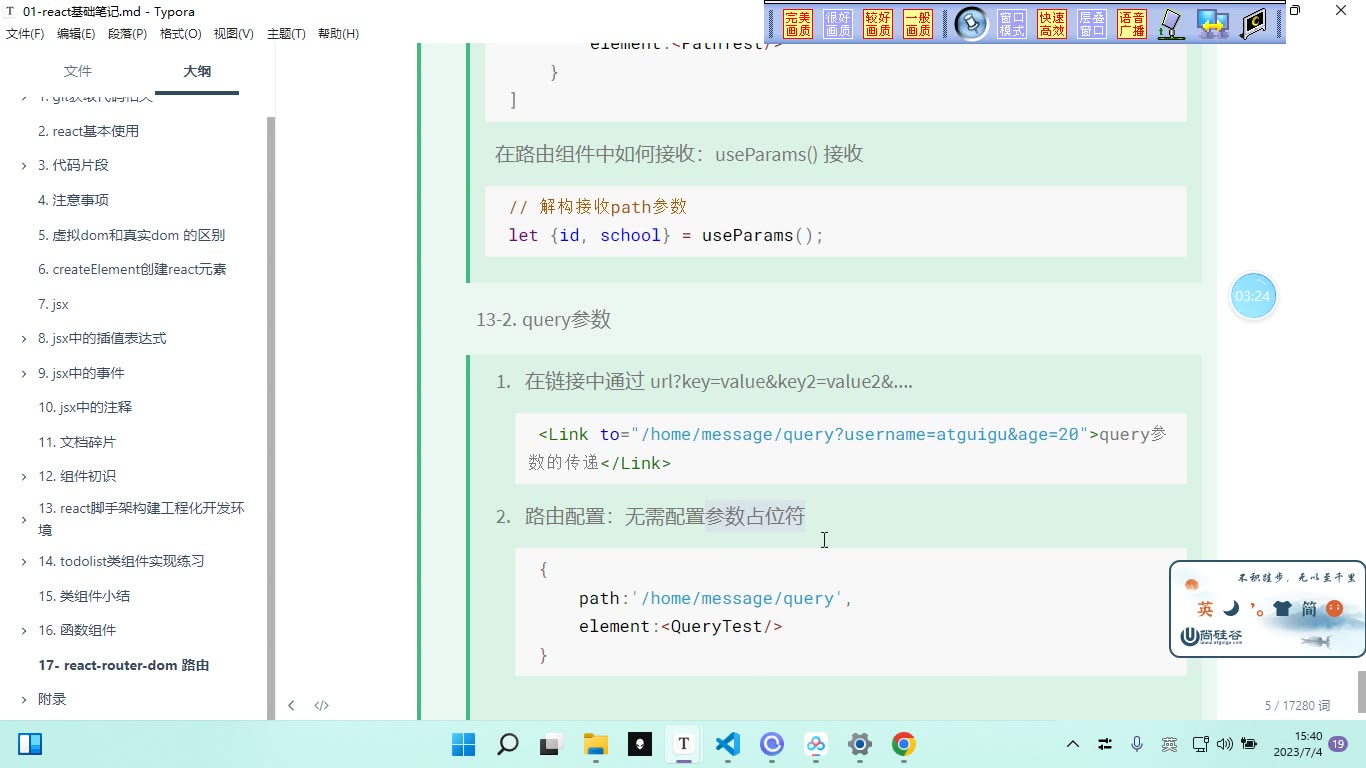Open the 帮助(H) menu
The image size is (1366, 768).
338,33
